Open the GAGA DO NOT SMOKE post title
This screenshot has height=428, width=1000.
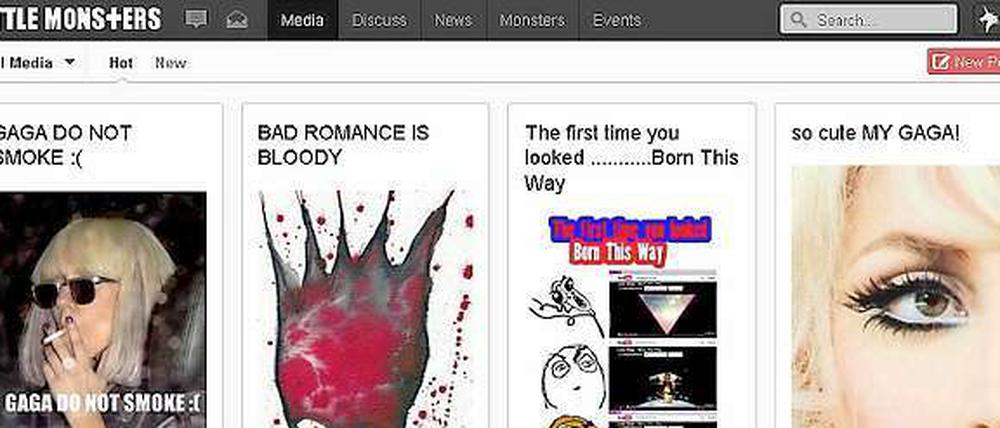(x=66, y=145)
